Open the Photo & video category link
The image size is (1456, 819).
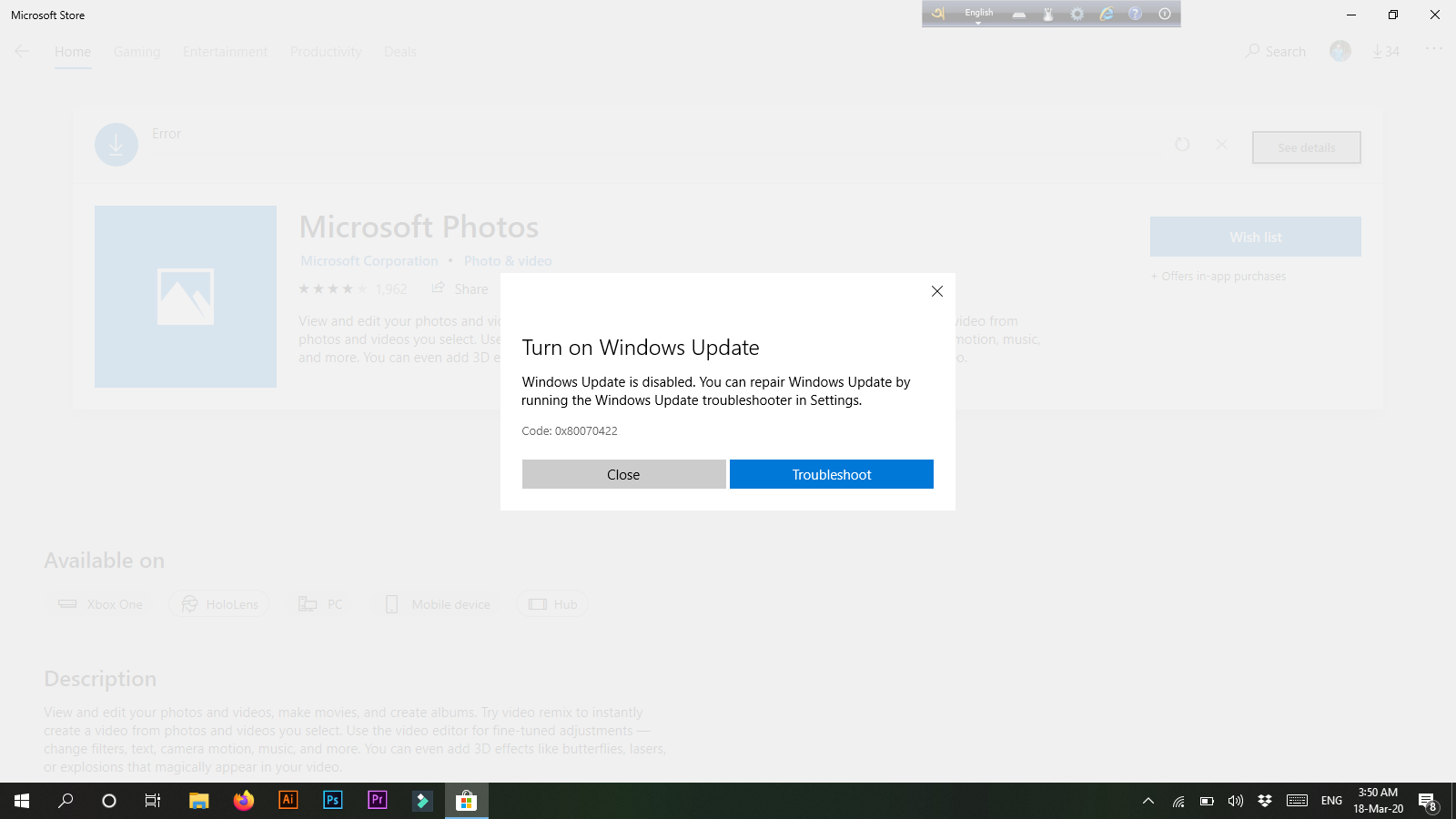(x=508, y=261)
